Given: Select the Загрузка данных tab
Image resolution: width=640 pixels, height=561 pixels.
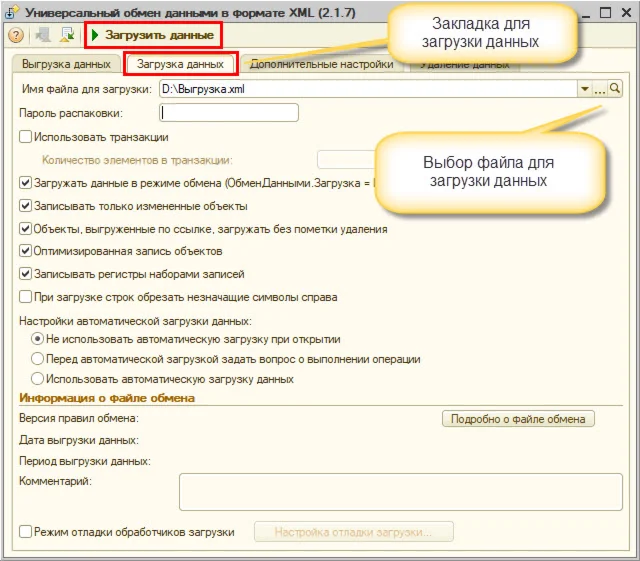Looking at the screenshot, I should click(x=180, y=64).
